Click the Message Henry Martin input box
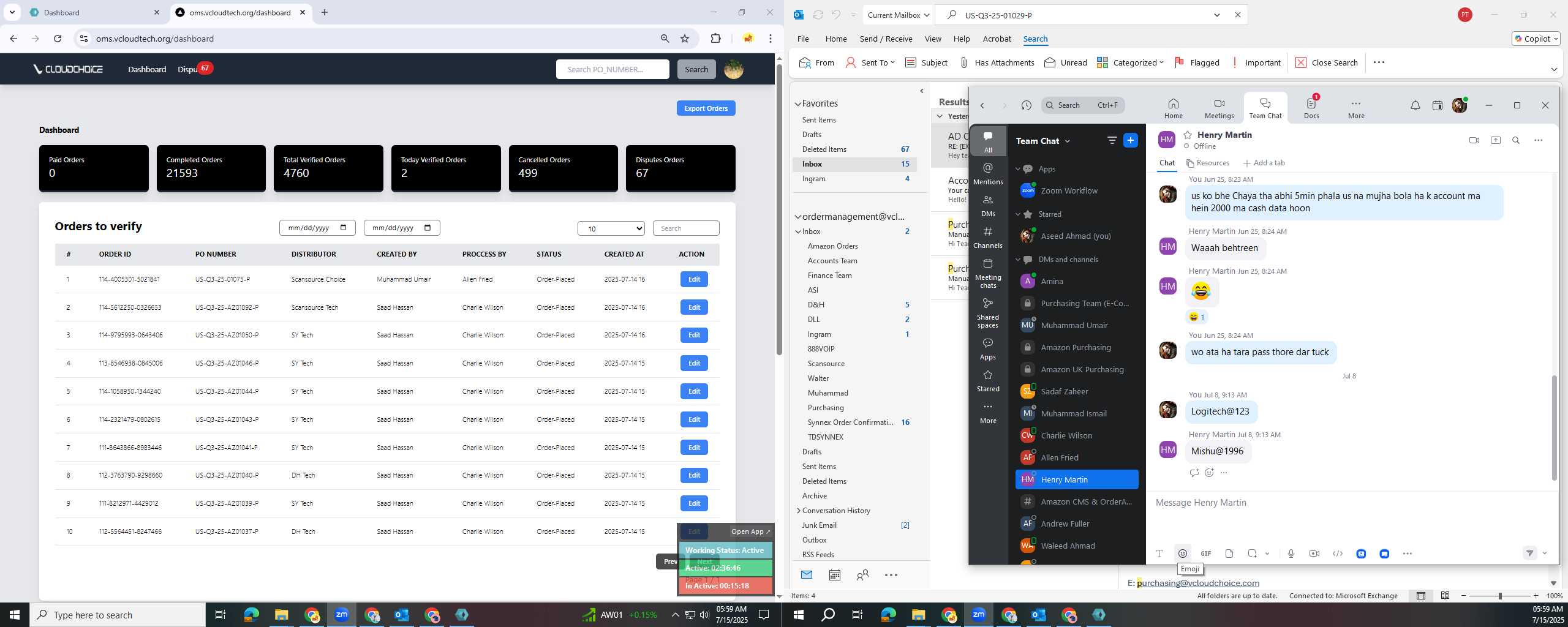 (x=1351, y=503)
